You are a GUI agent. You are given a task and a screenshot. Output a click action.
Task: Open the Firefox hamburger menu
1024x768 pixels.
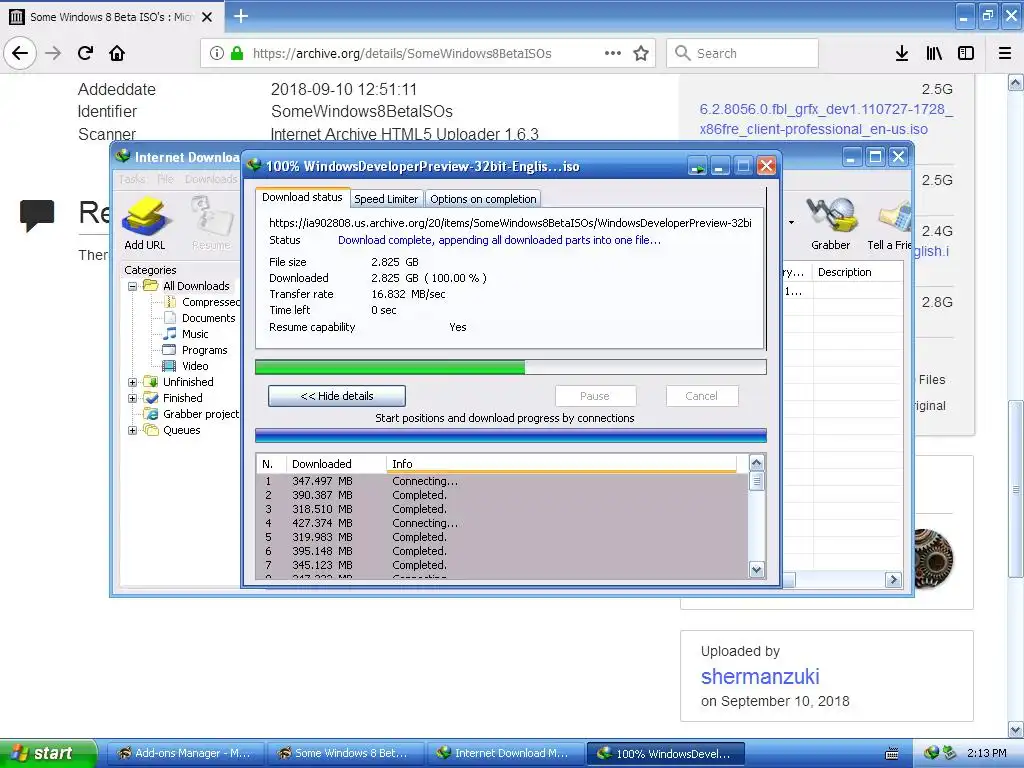tap(1004, 54)
